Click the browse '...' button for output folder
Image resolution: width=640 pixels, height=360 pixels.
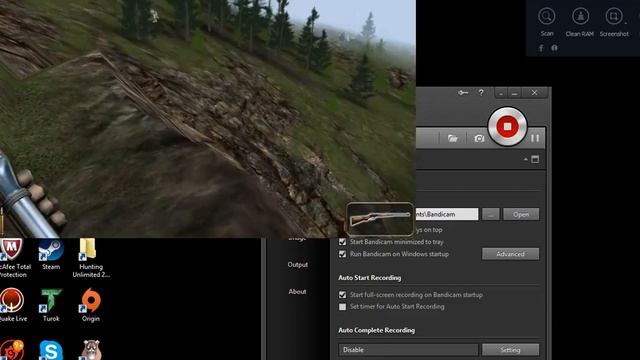(491, 214)
